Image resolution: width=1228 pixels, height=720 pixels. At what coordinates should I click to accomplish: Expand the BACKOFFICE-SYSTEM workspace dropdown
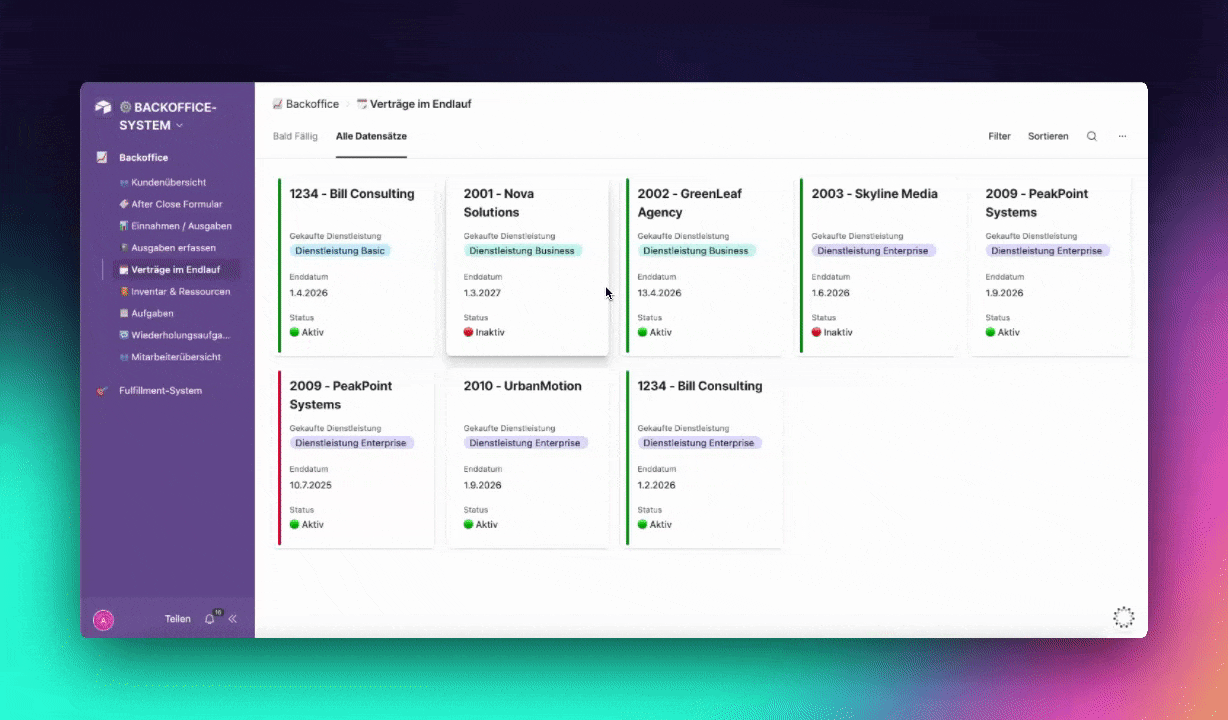click(180, 126)
